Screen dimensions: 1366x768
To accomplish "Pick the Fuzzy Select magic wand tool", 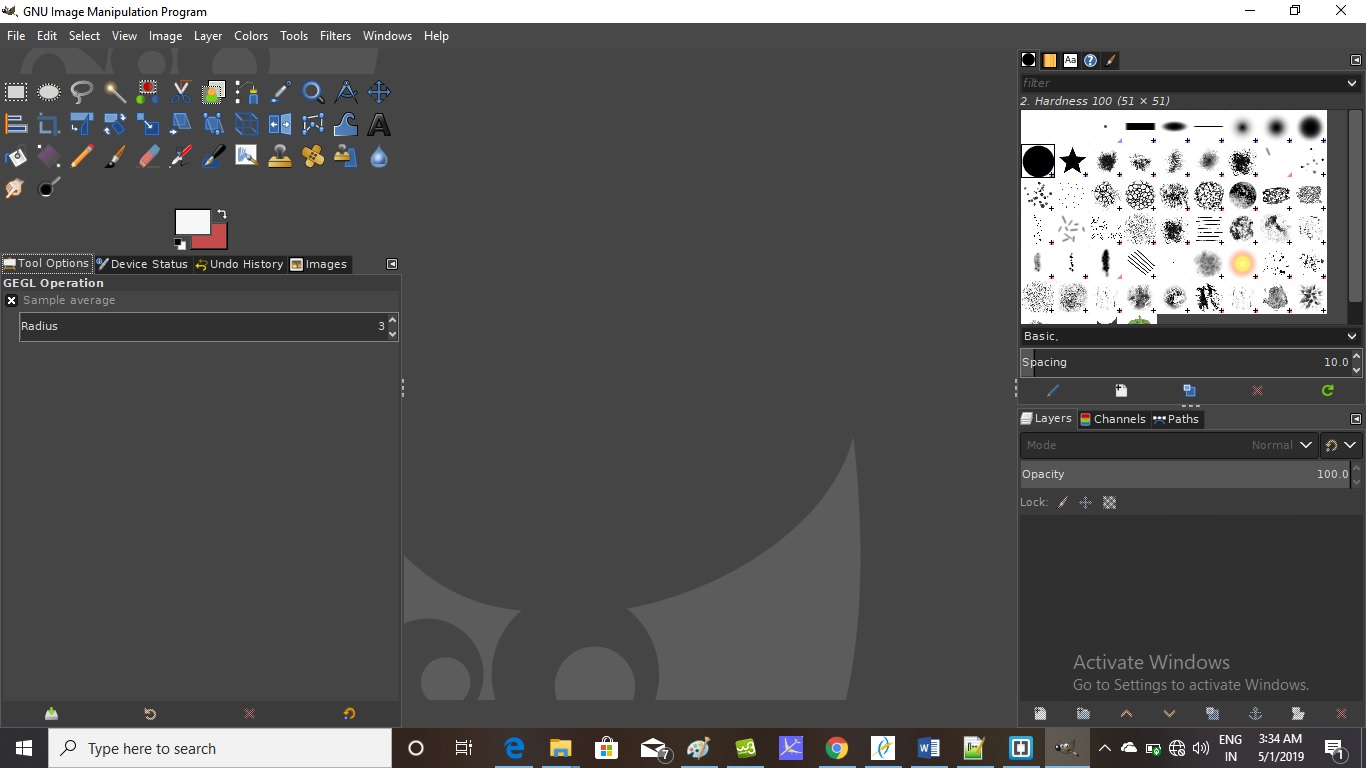I will pos(115,93).
